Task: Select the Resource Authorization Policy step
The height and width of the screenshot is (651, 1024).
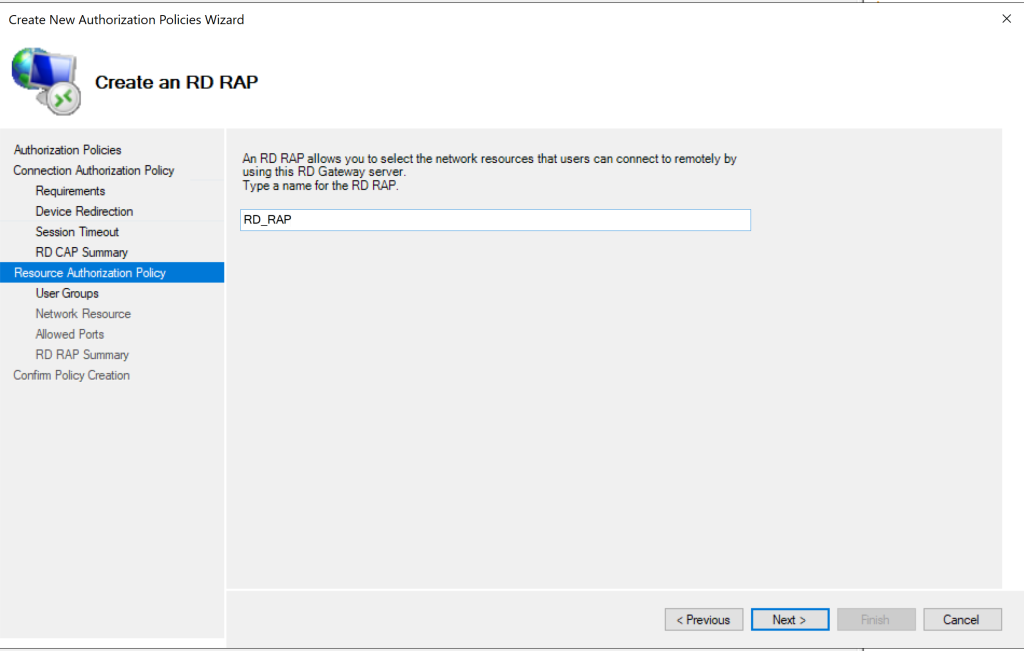Action: pyautogui.click(x=112, y=273)
